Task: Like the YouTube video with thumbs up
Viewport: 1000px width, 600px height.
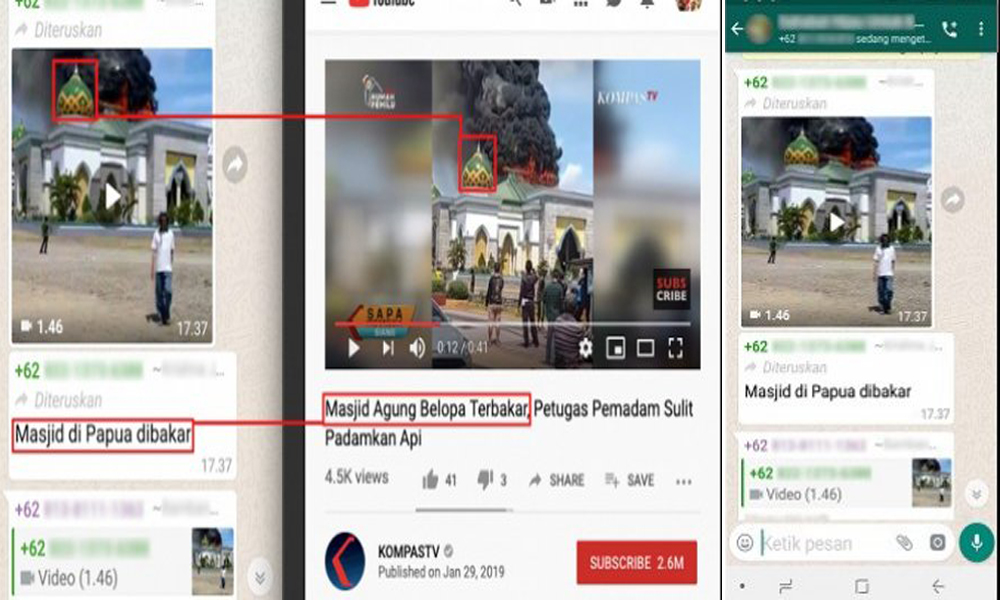Action: pos(431,480)
